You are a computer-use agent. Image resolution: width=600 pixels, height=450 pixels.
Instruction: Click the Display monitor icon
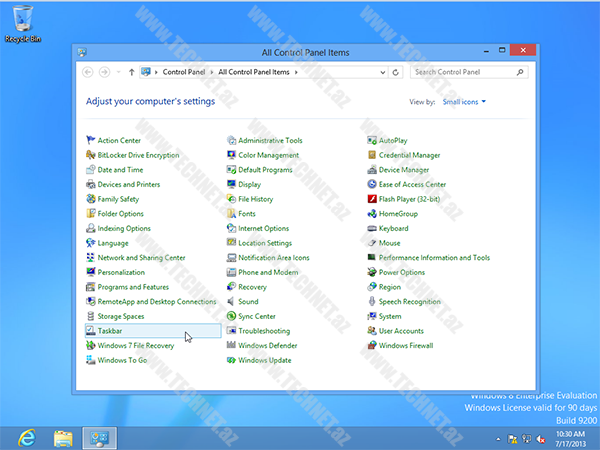(x=232, y=184)
